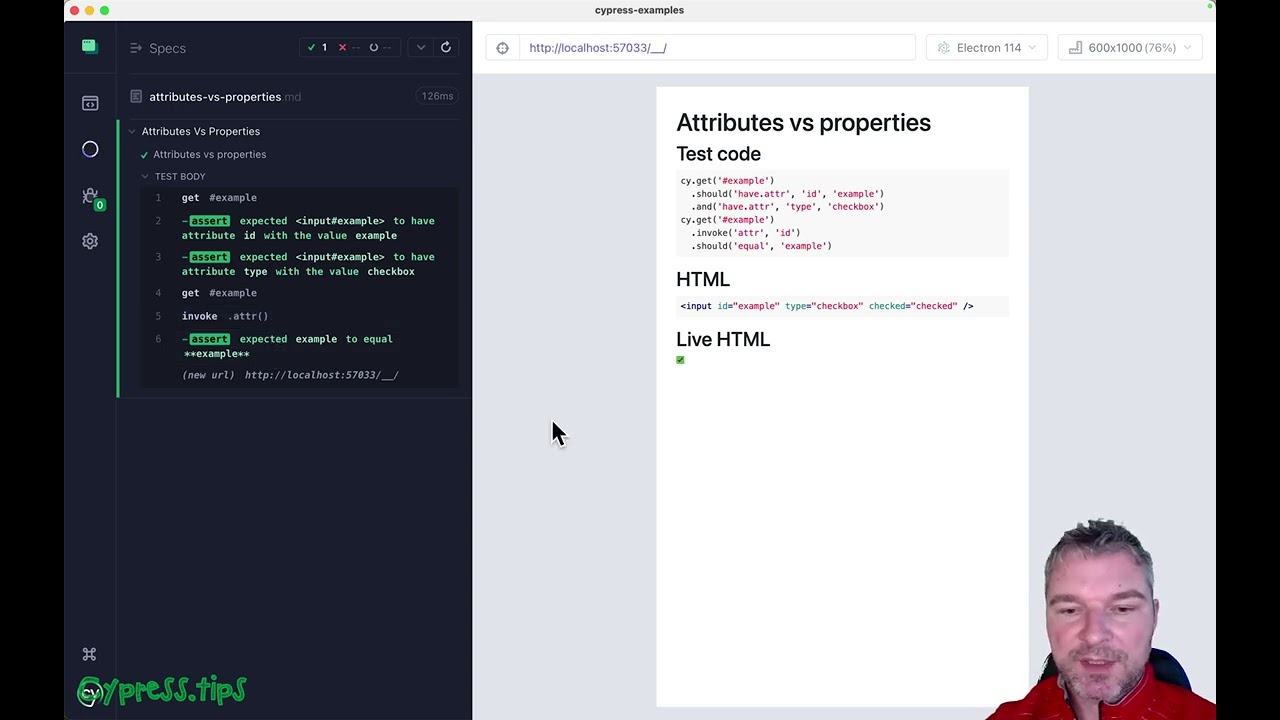
Task: Click the HTML section heading
Action: (703, 279)
